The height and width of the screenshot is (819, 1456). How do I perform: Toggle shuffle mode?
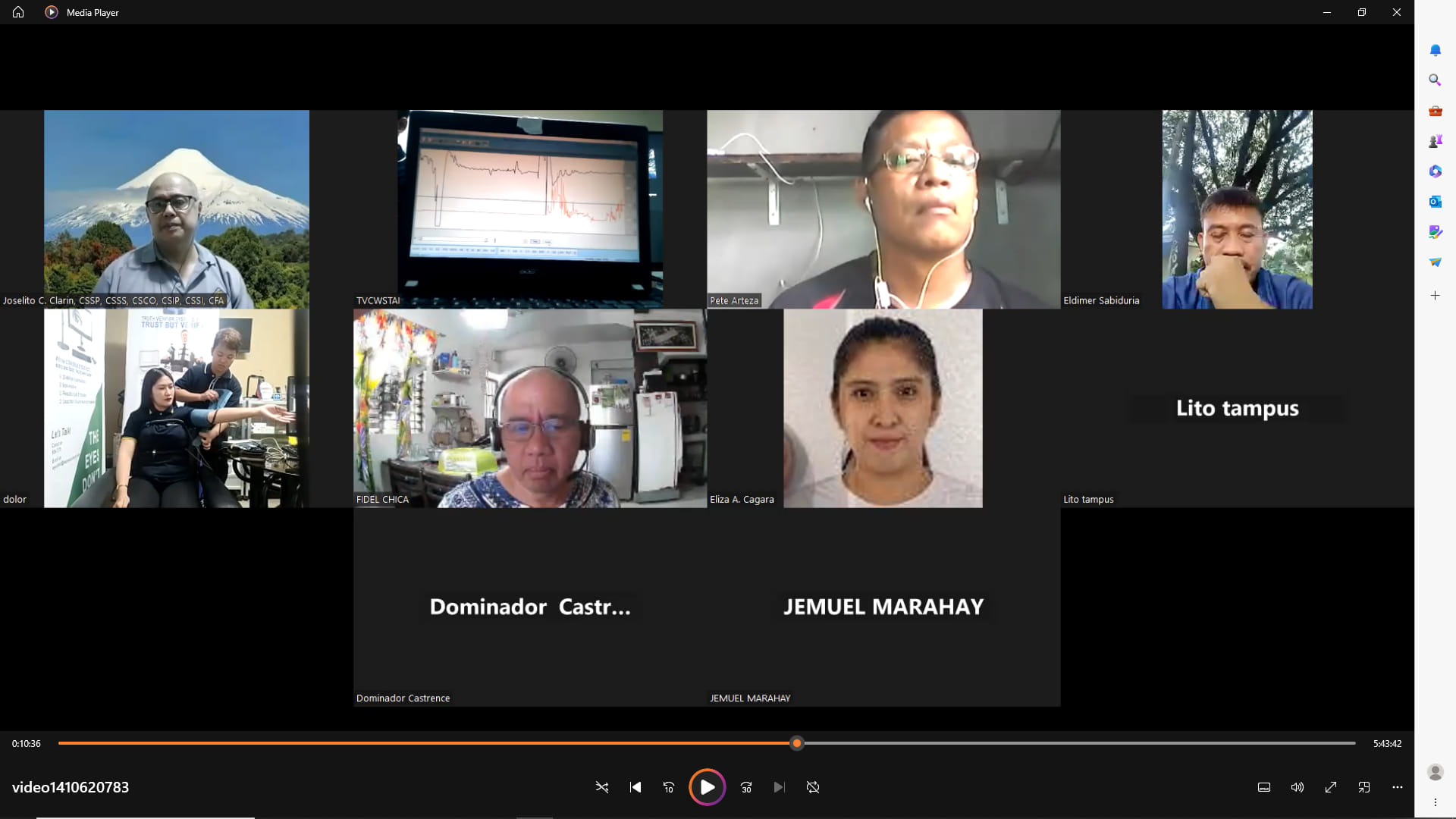click(602, 787)
